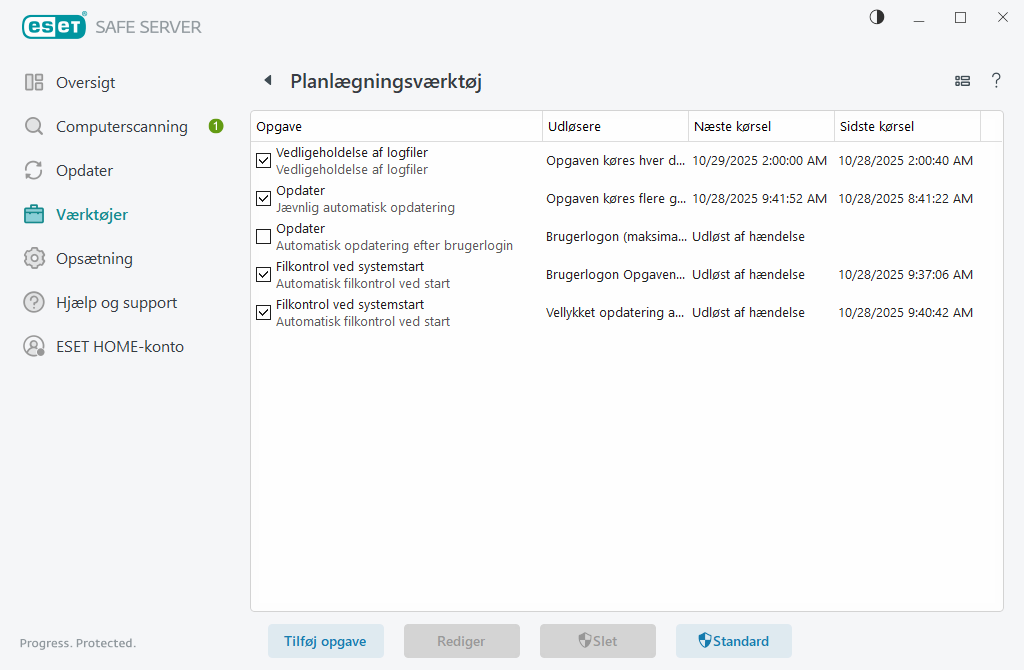This screenshot has width=1024, height=670.
Task: Click the Oversigt dashboard icon in sidebar
Action: pyautogui.click(x=34, y=83)
